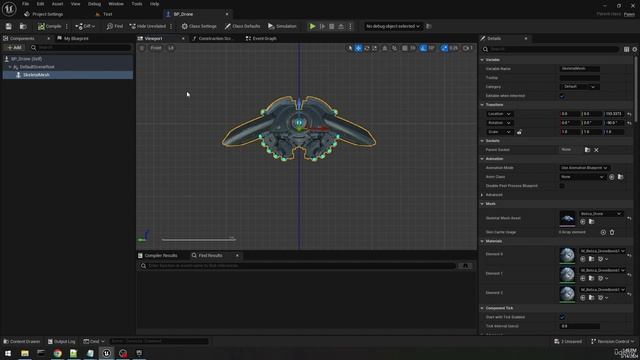The image size is (640, 360).
Task: Click Find in all blueprints binoculars icon
Action: pos(465,266)
